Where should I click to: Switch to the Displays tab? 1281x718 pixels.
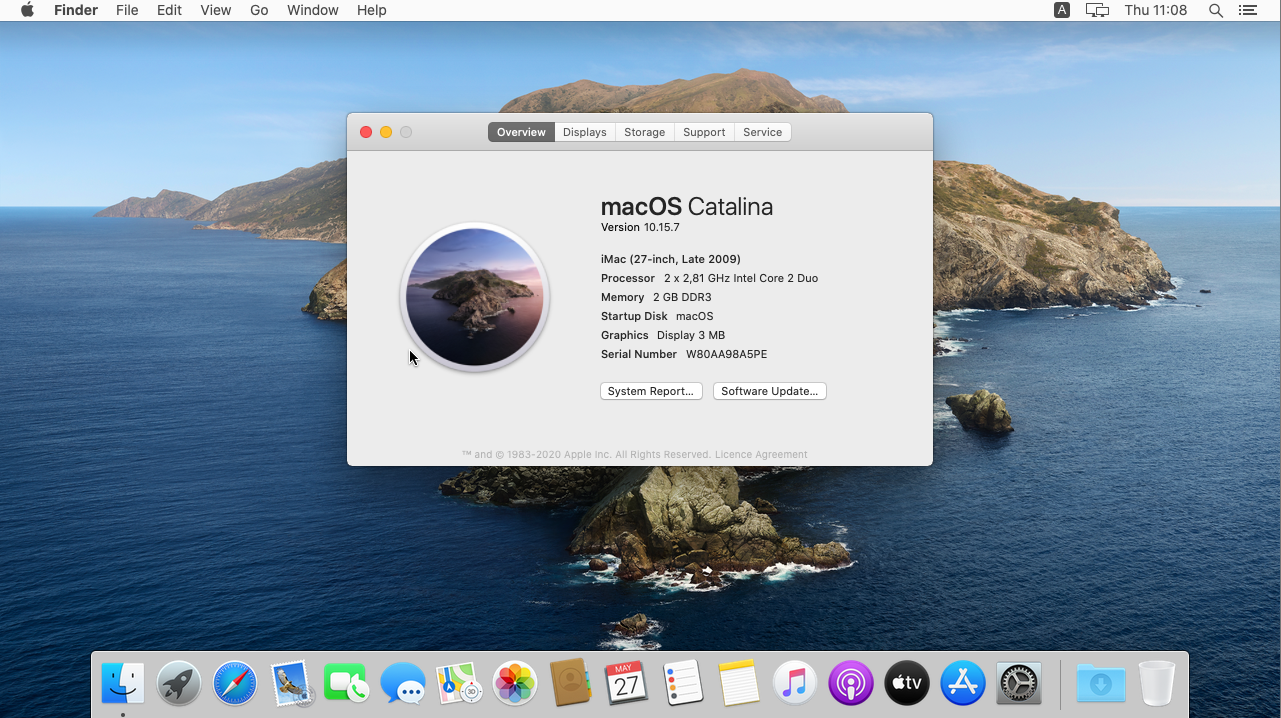(584, 132)
